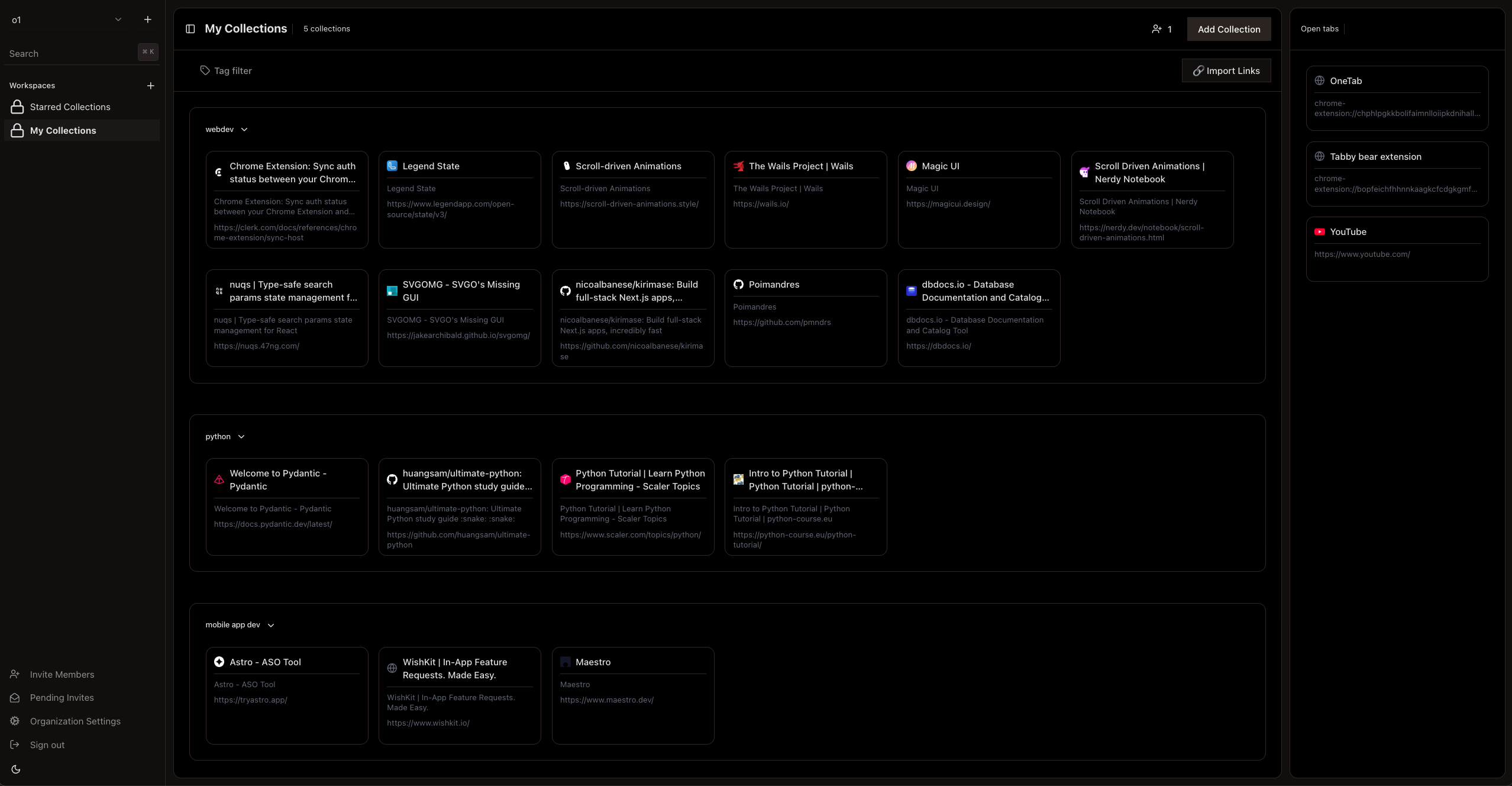
Task: Click the gear icon for Organization Settings
Action: 15,721
